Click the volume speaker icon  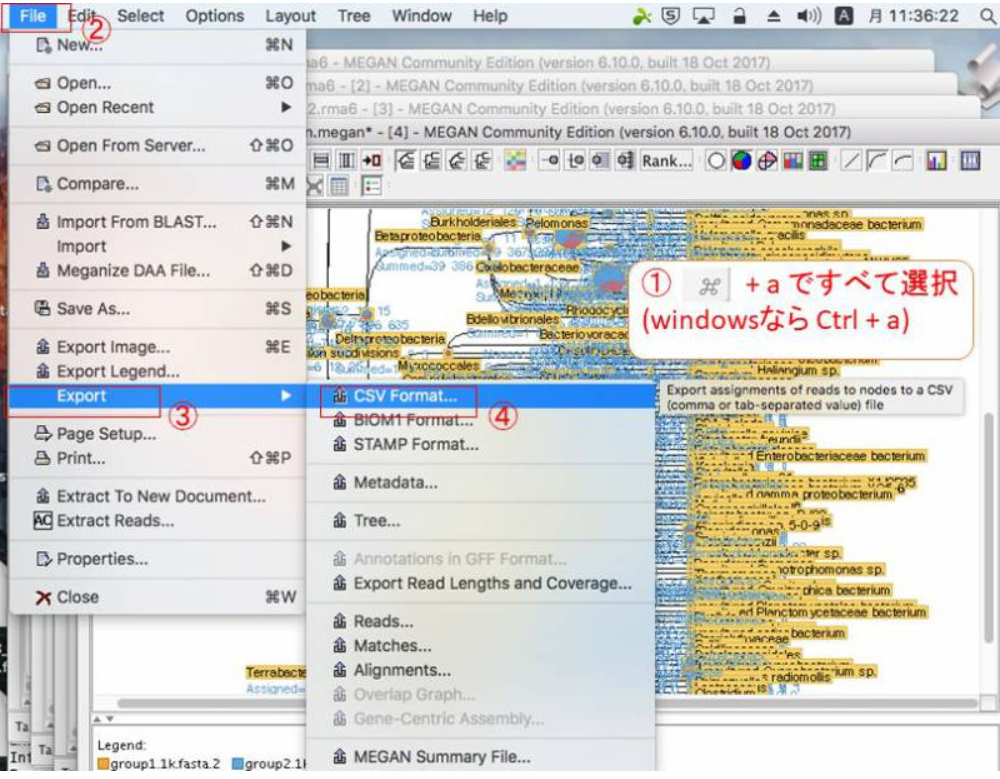coord(809,16)
